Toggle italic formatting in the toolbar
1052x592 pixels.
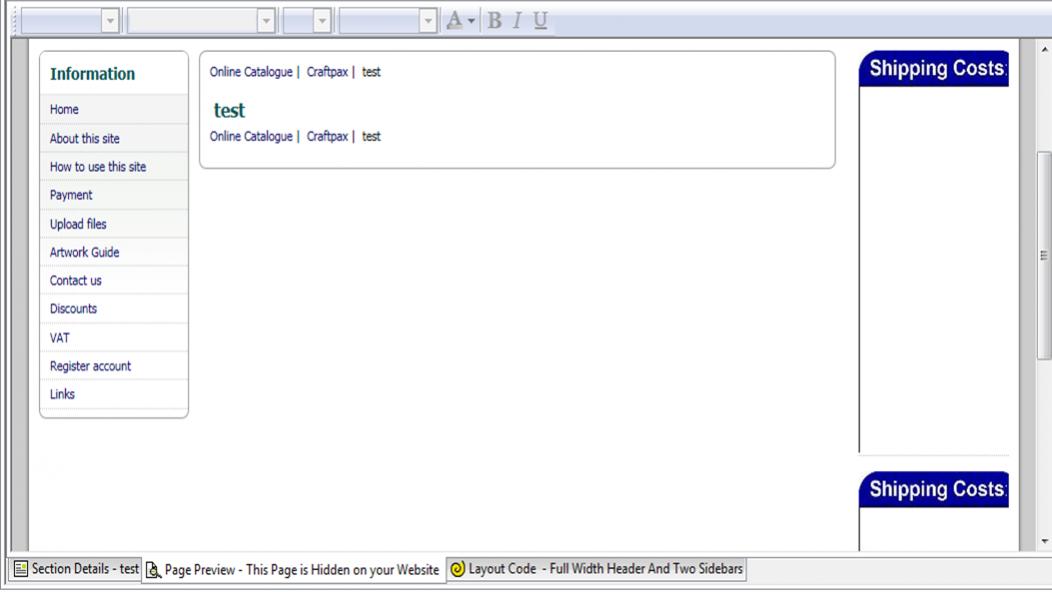[x=519, y=20]
